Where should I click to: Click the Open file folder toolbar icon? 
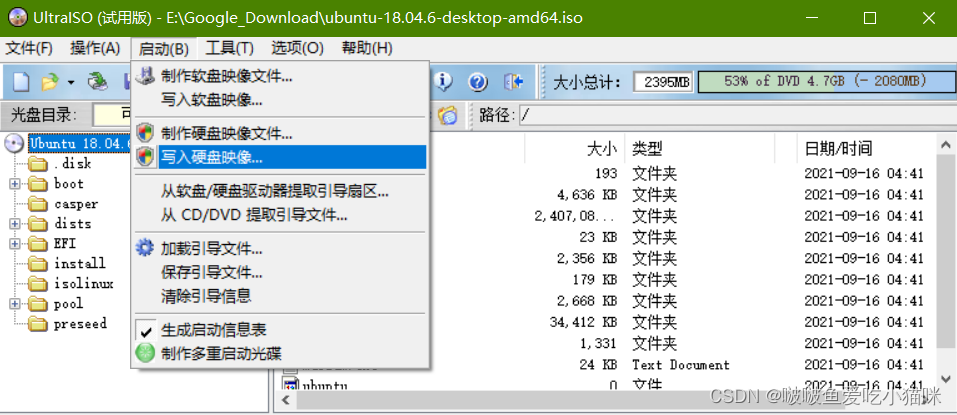pyautogui.click(x=50, y=81)
